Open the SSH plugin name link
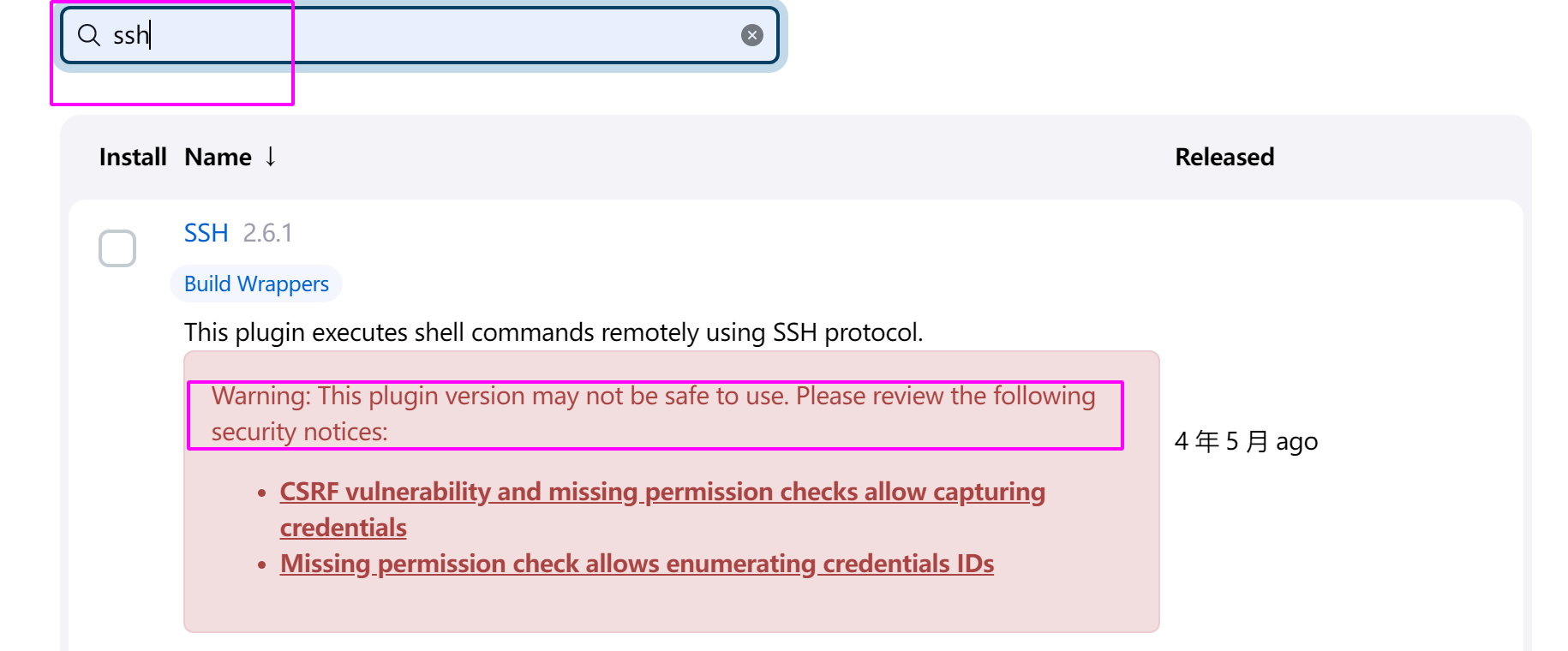The width and height of the screenshot is (1568, 651). [x=206, y=233]
